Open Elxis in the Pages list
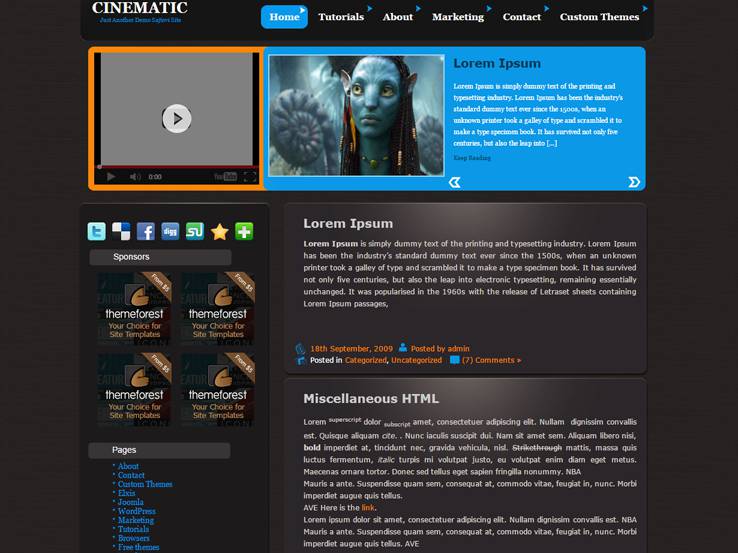The height and width of the screenshot is (553, 738). click(127, 493)
